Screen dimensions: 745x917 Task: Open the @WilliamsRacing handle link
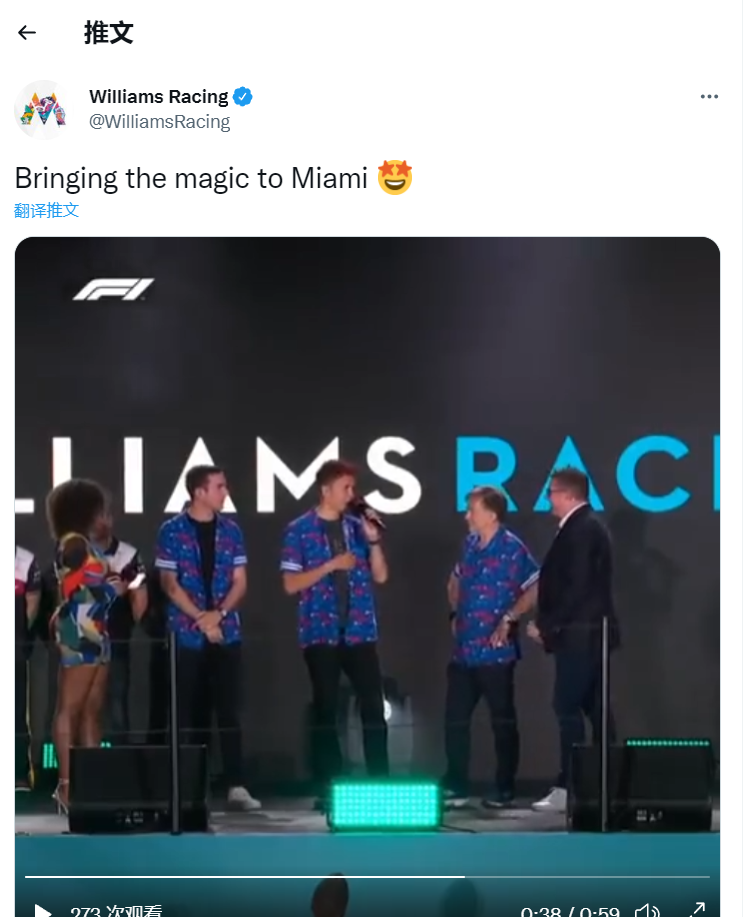(159, 122)
